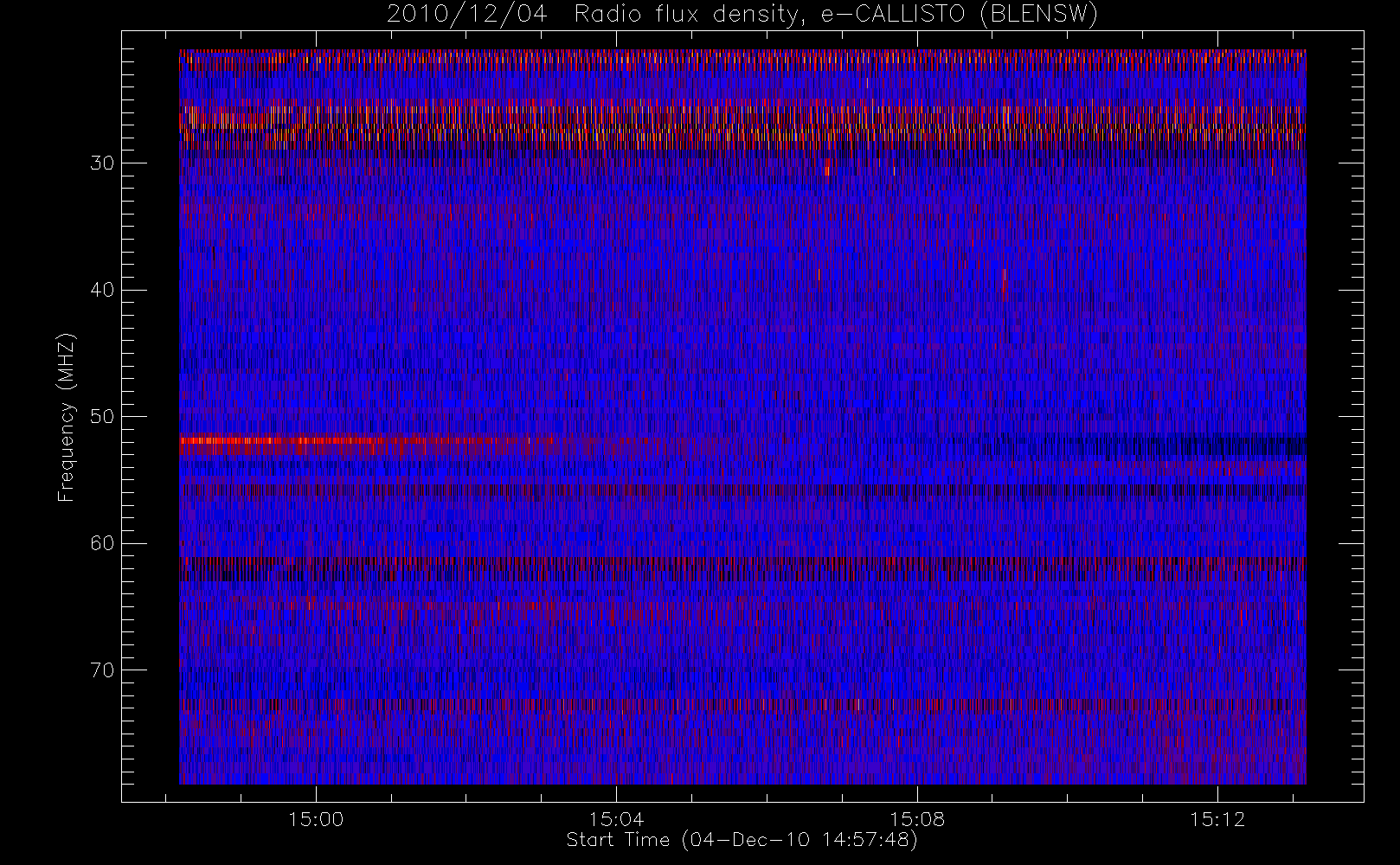Click the 15:08 time tick label

(917, 819)
